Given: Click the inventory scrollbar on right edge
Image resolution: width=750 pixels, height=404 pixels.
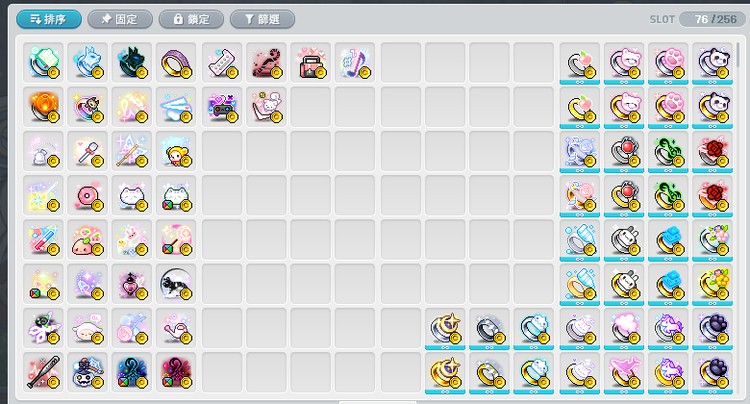Looking at the screenshot, I should (738, 55).
